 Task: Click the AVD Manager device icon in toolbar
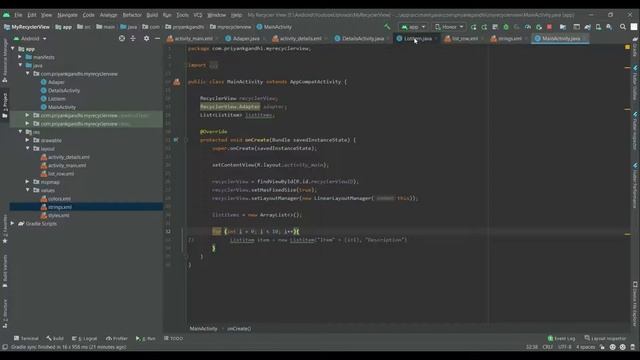598,27
